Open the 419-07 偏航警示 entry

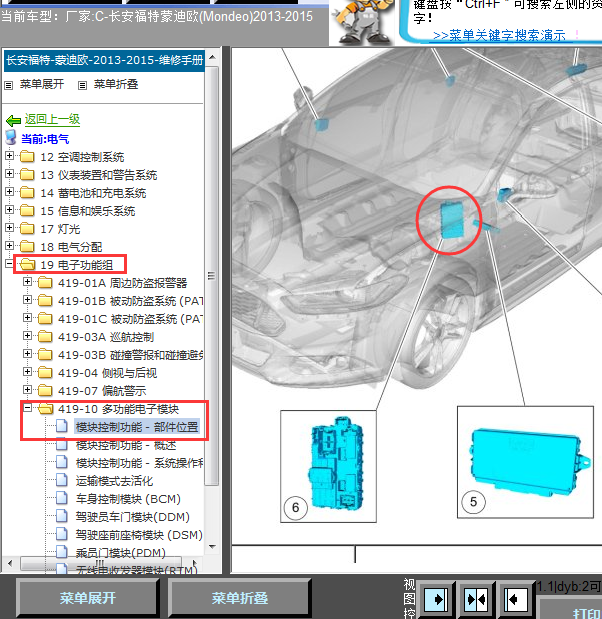[102, 391]
